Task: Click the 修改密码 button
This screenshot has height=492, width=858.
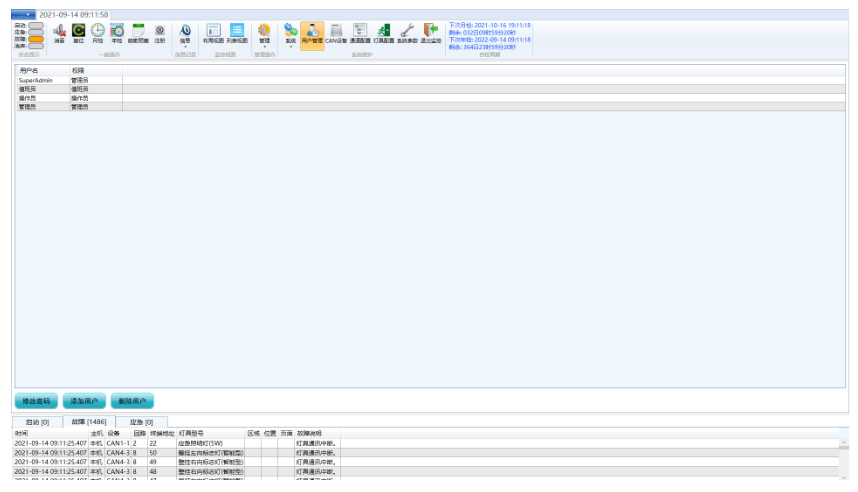Action: (x=36, y=401)
